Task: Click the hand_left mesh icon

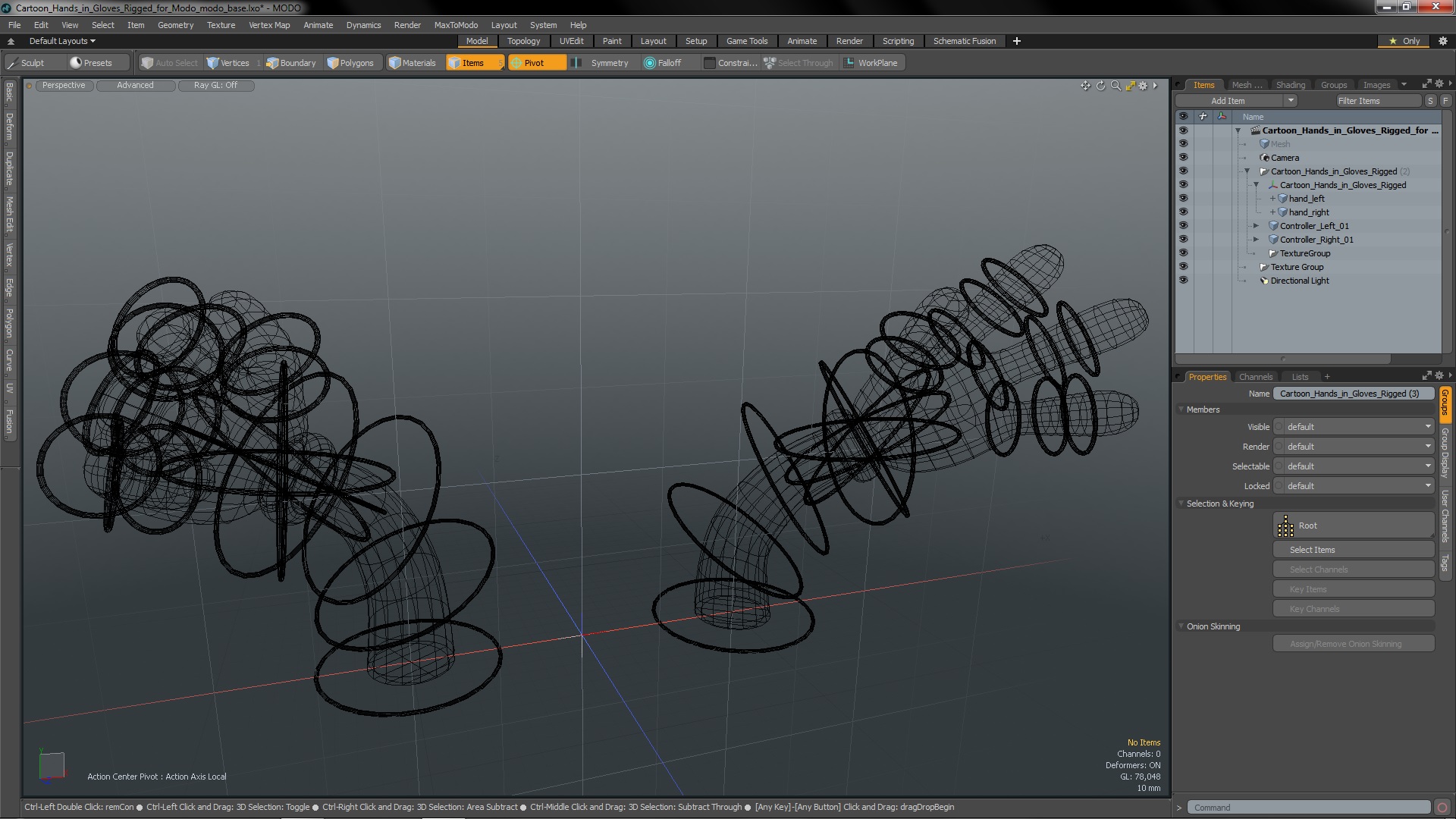Action: 1283,199
